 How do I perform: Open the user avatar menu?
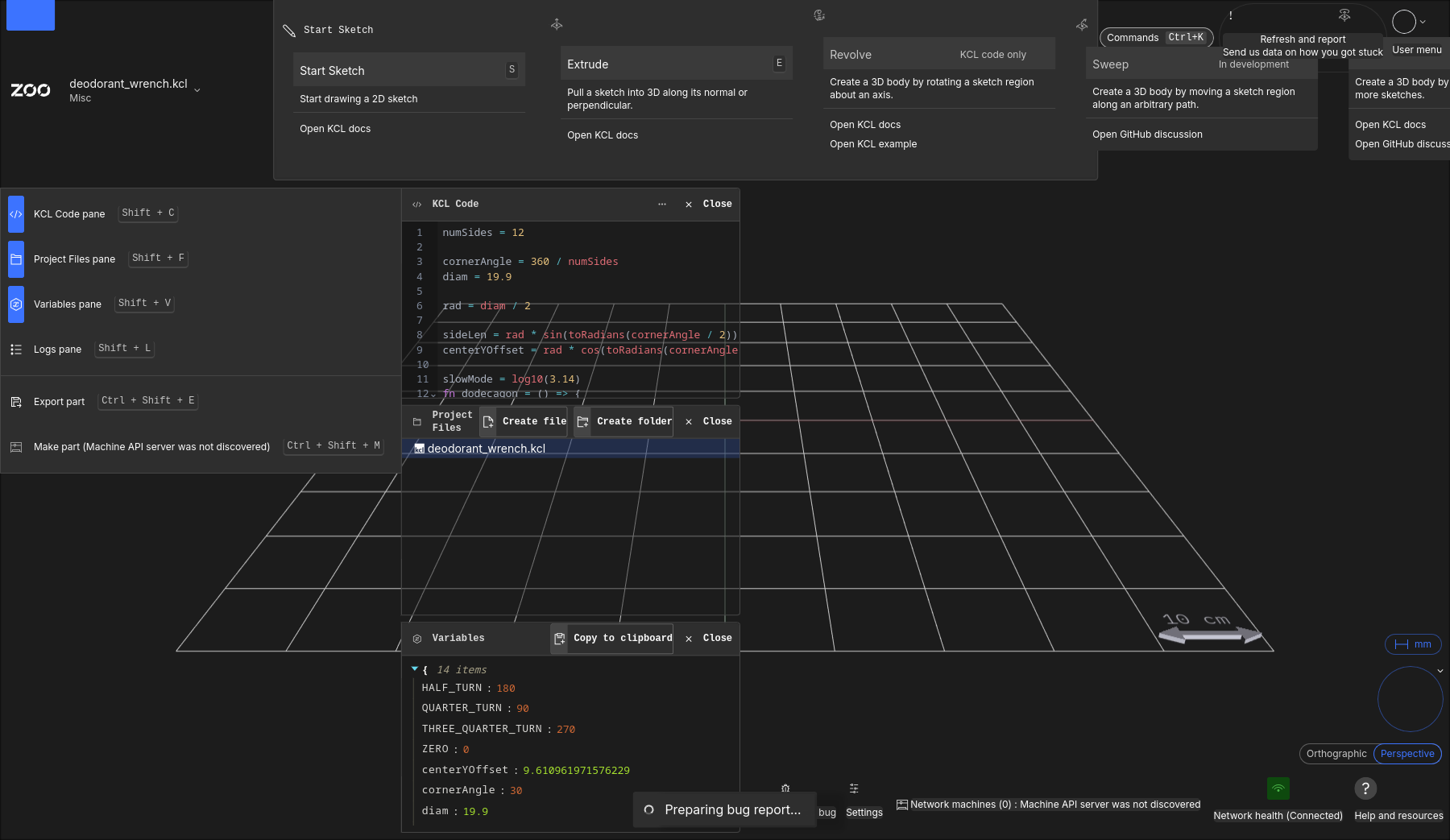1404,22
